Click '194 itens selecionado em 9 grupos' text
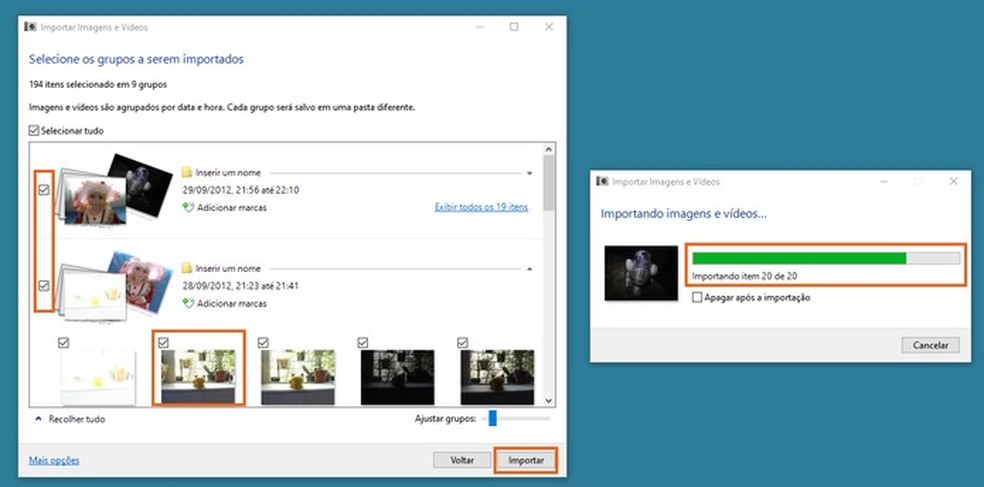984x487 pixels. pos(98,83)
